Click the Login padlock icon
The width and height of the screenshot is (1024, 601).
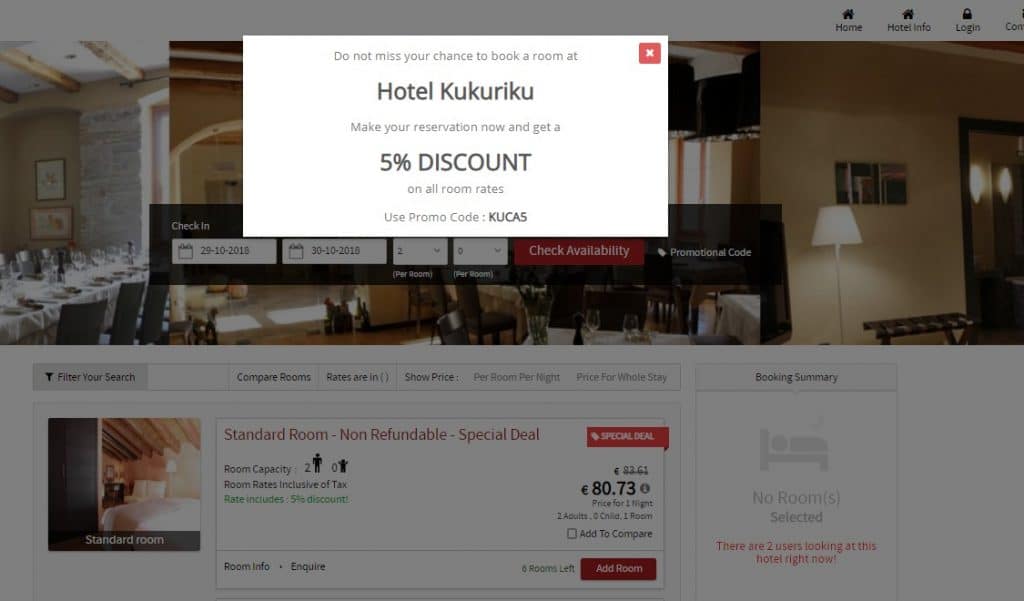967,14
